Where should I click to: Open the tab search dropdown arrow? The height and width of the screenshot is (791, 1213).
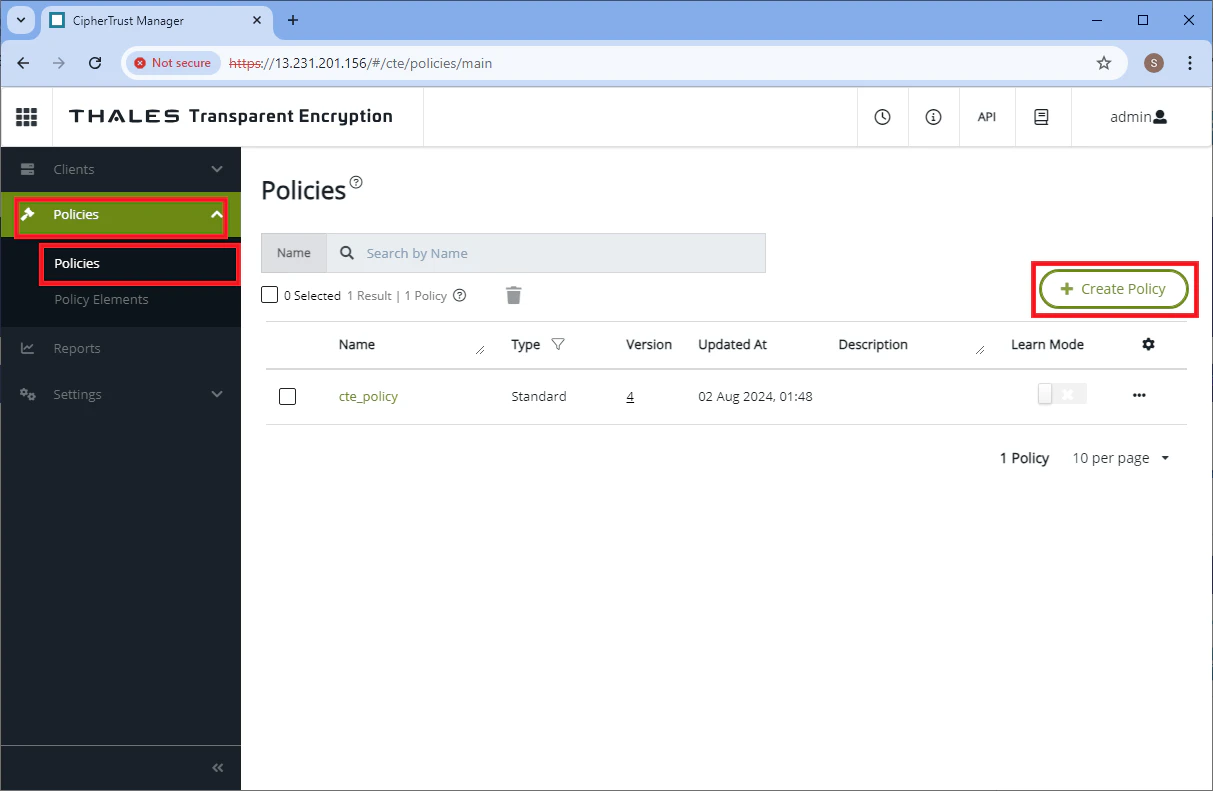[x=20, y=20]
